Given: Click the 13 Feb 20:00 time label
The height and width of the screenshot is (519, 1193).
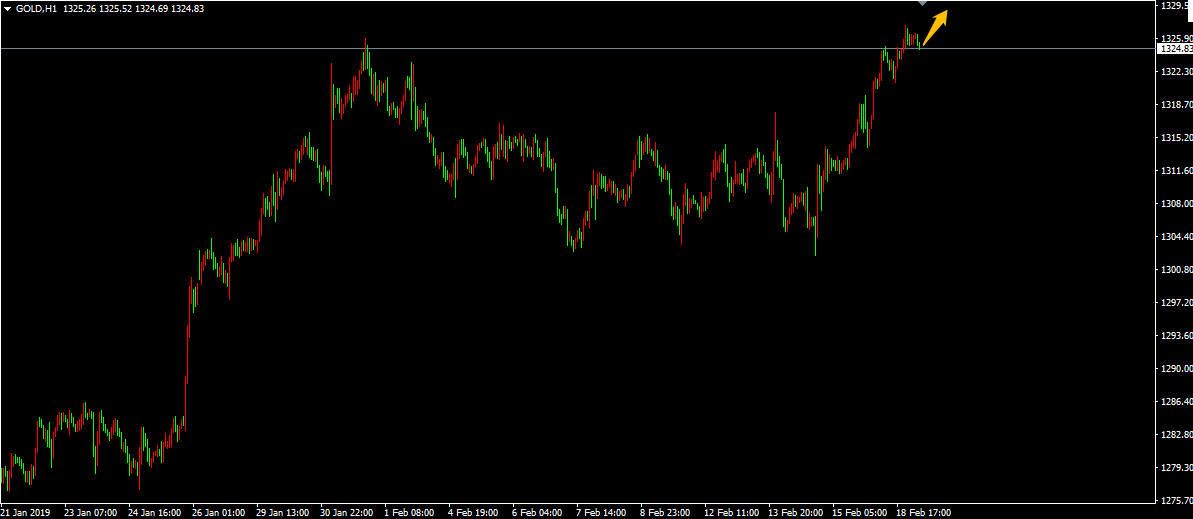Looking at the screenshot, I should coord(795,513).
